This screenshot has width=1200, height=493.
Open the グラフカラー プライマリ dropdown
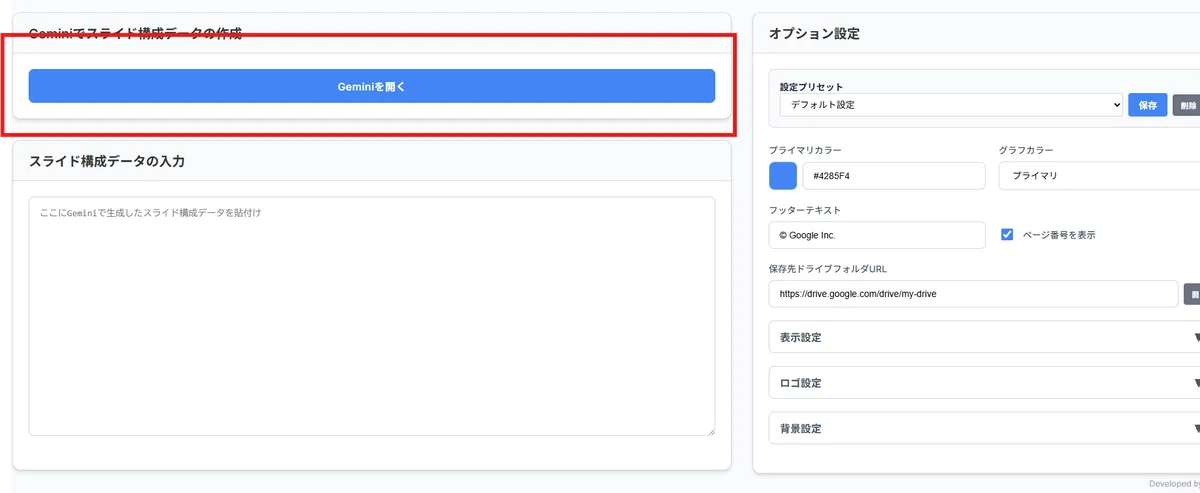(x=1099, y=175)
